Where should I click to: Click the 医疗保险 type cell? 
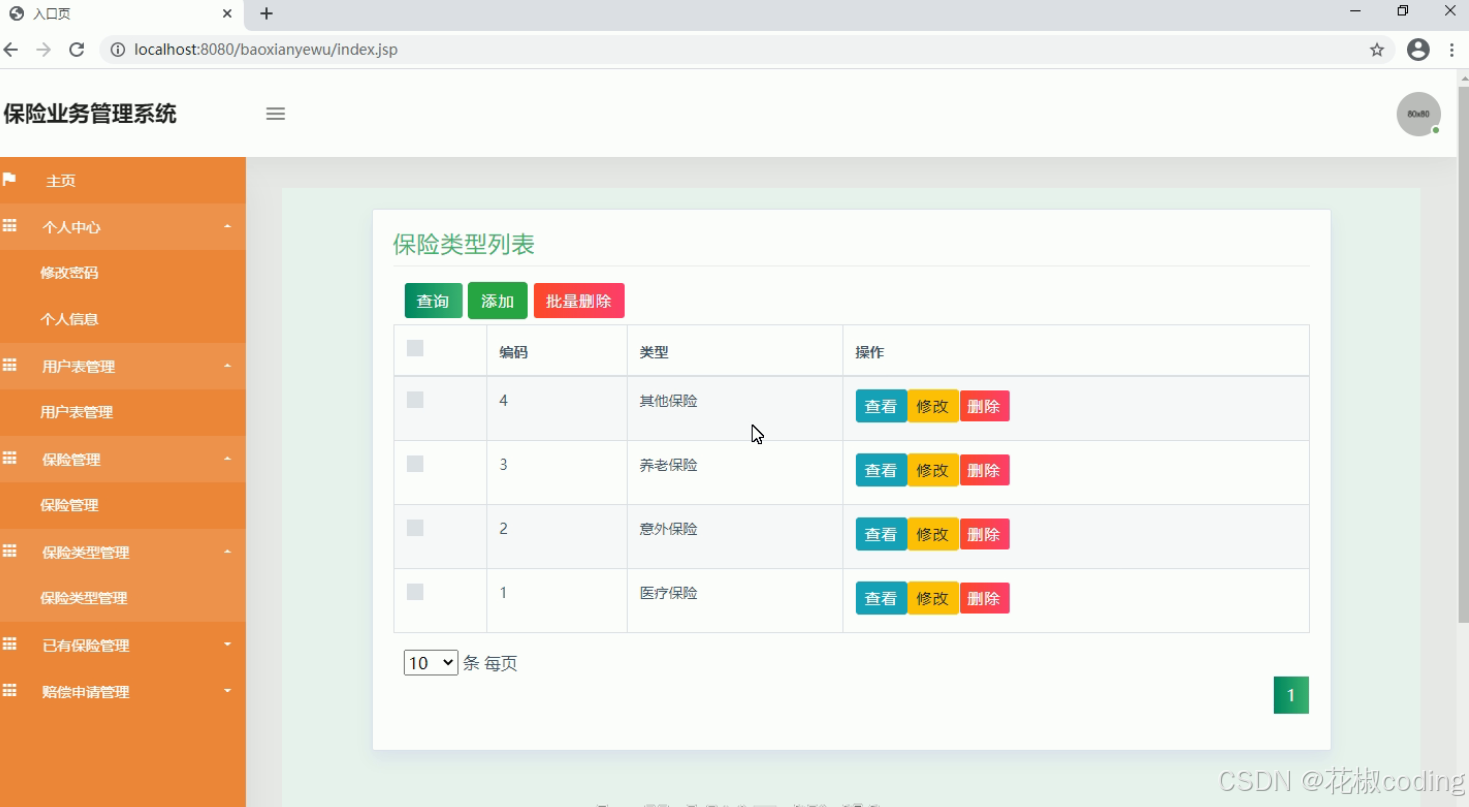pyautogui.click(x=669, y=593)
